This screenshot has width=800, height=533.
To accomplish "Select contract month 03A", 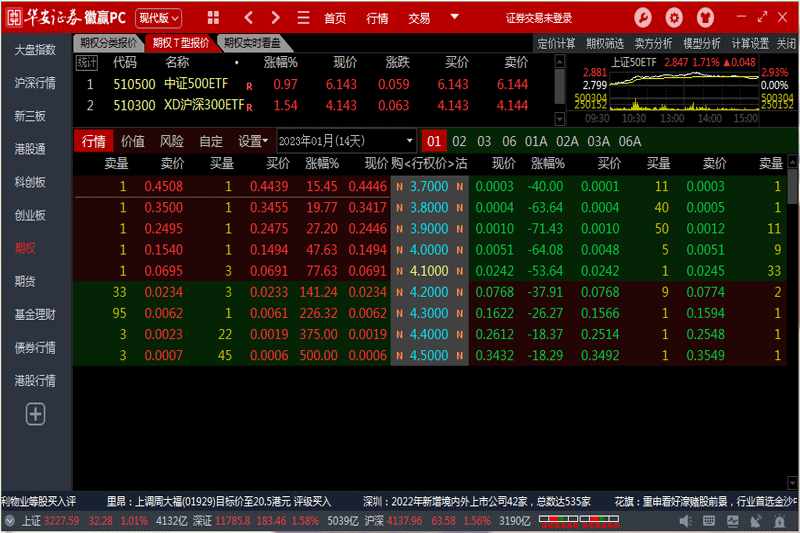I will point(598,141).
